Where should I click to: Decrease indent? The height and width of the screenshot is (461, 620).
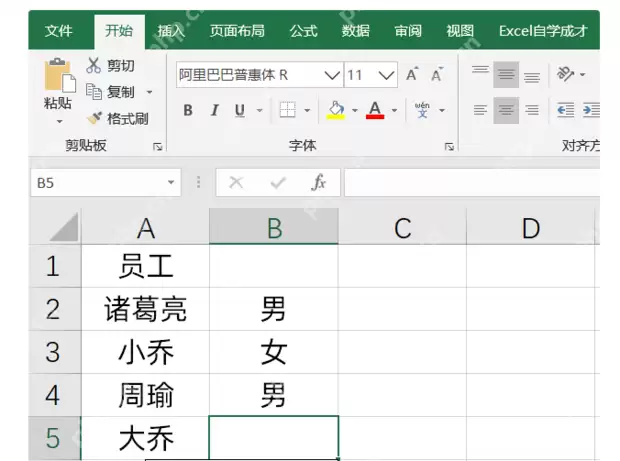pos(565,110)
